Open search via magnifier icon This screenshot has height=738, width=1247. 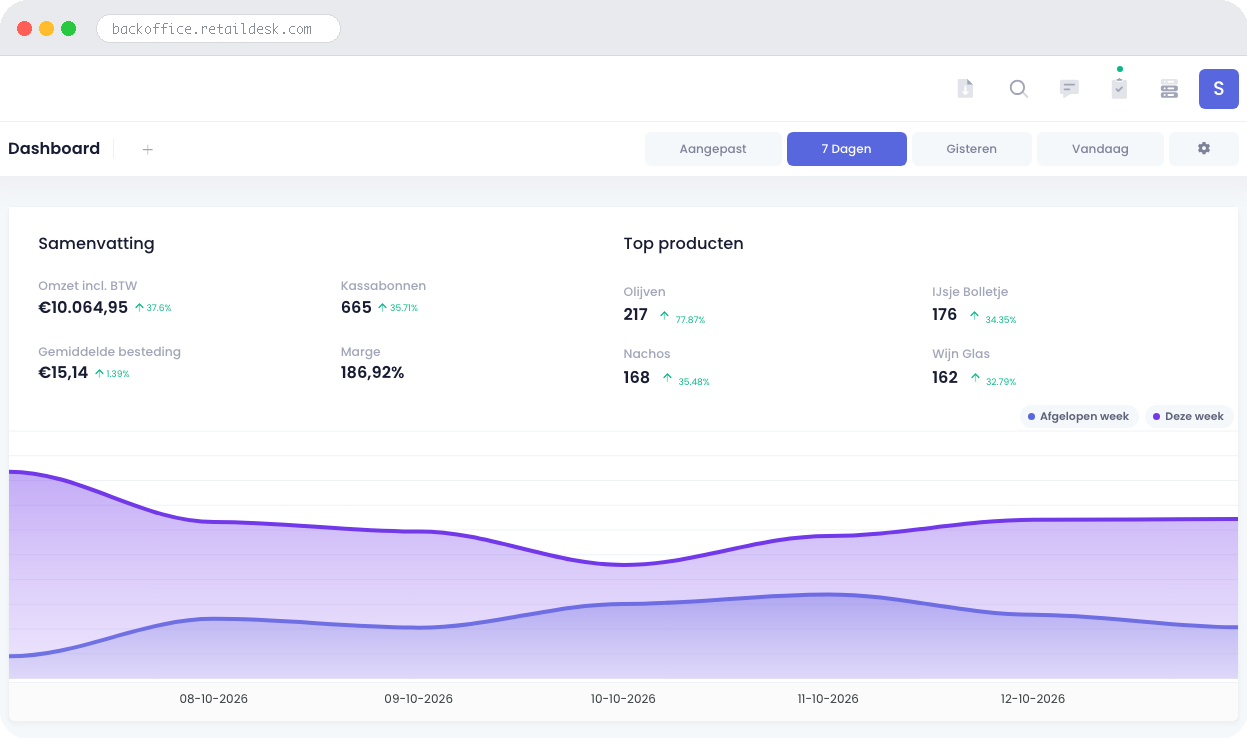(x=1018, y=89)
